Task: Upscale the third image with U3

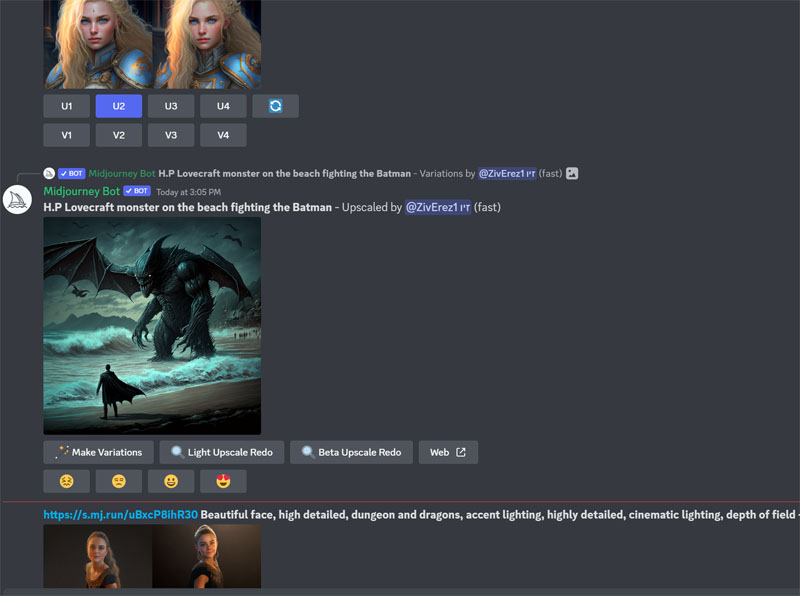Action: (171, 106)
